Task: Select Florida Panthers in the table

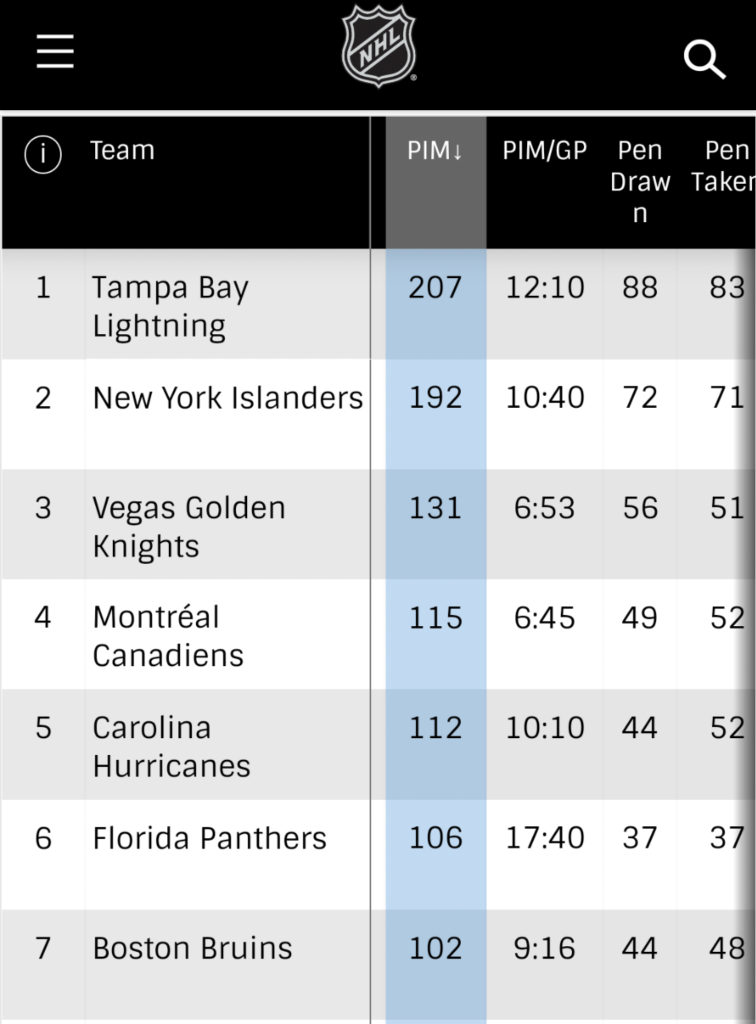Action: (x=209, y=838)
